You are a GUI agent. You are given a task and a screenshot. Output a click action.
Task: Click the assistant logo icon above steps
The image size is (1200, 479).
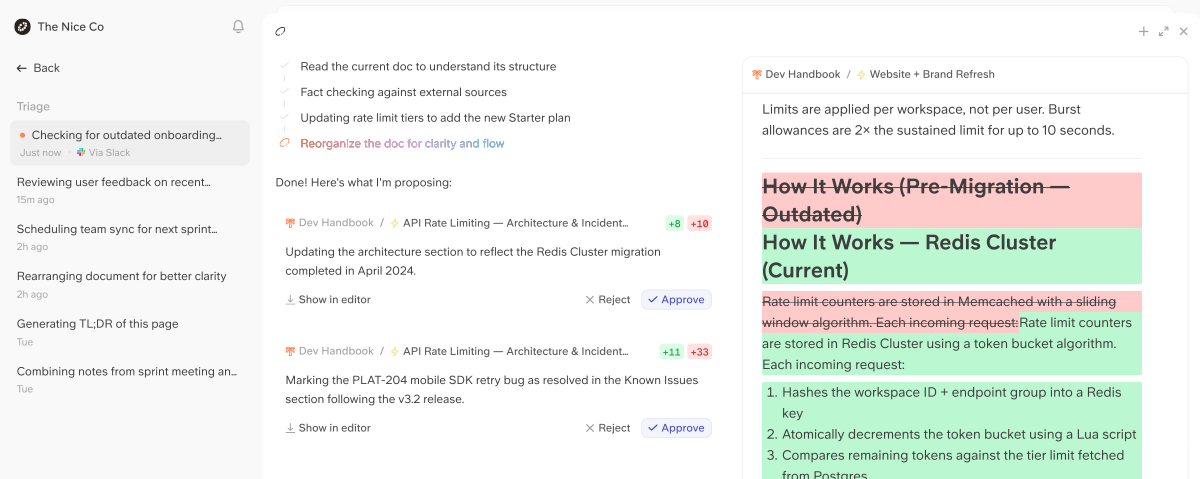(x=281, y=32)
